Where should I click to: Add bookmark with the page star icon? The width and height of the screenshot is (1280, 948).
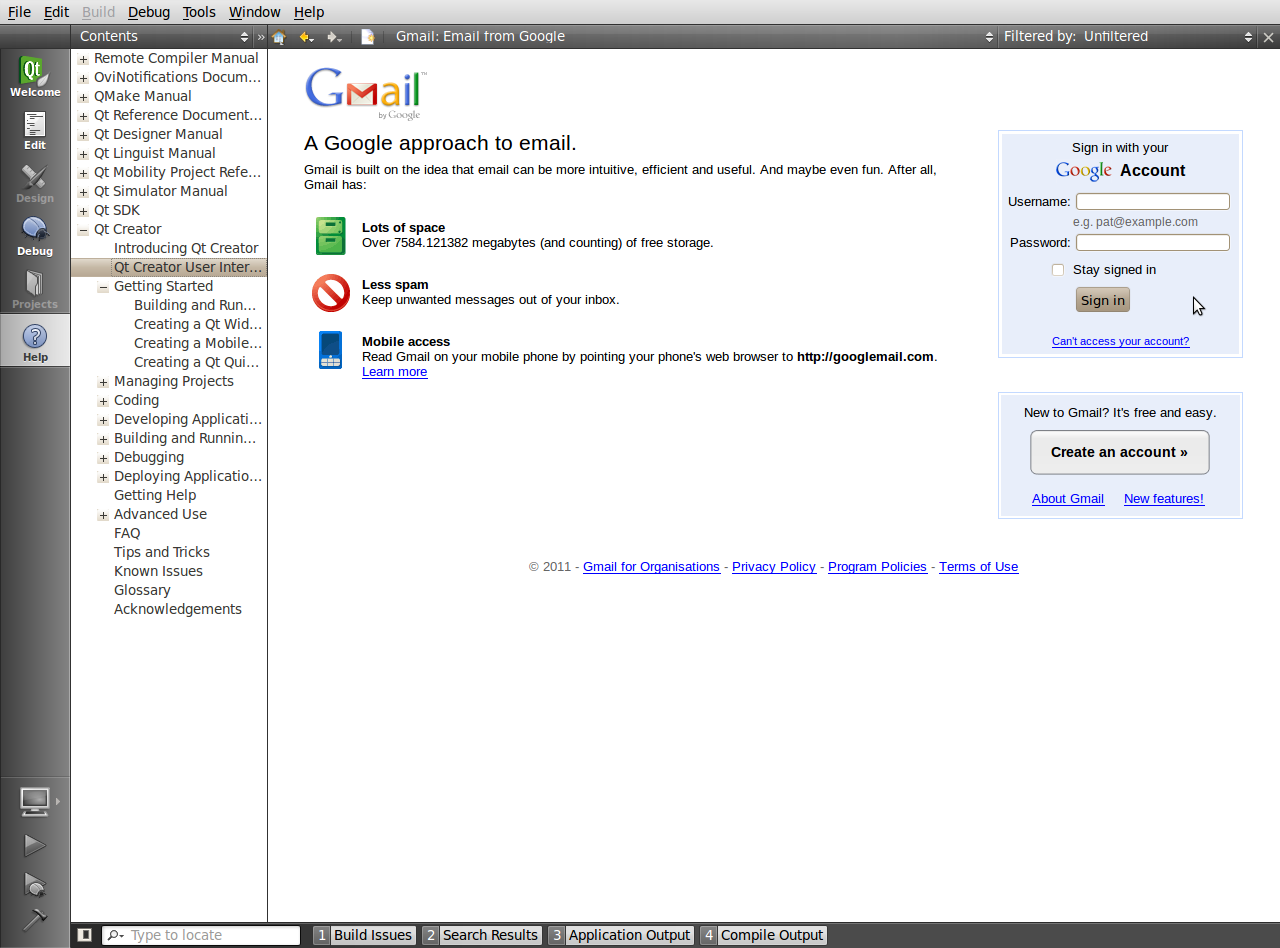point(368,37)
